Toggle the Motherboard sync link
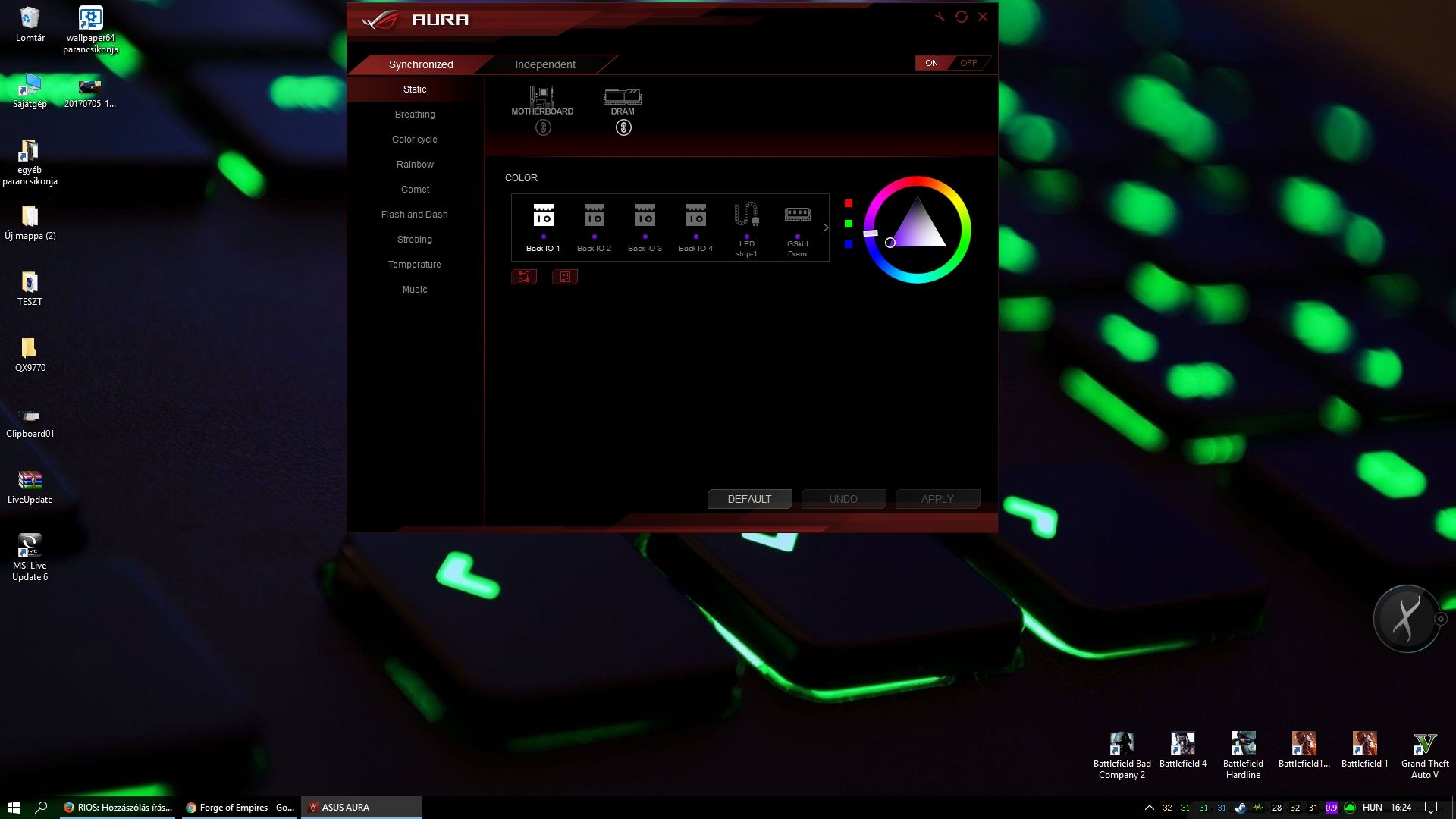This screenshot has width=1456, height=819. pos(543,128)
